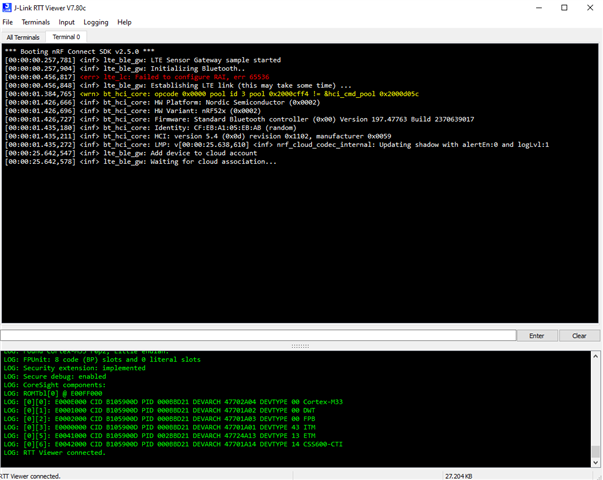This screenshot has height=480, width=603.
Task: Focus the terminal input text field
Action: click(258, 335)
